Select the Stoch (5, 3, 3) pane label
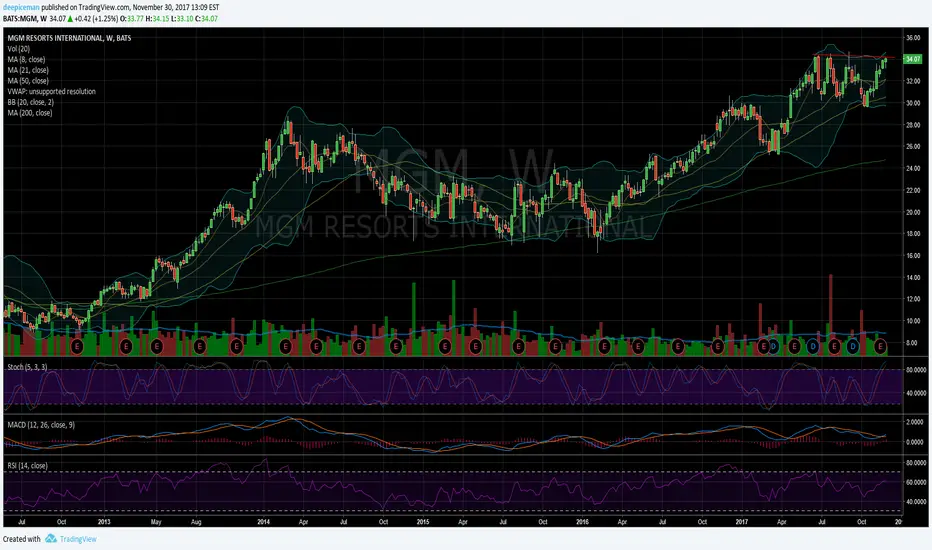The image size is (932, 550). click(27, 367)
